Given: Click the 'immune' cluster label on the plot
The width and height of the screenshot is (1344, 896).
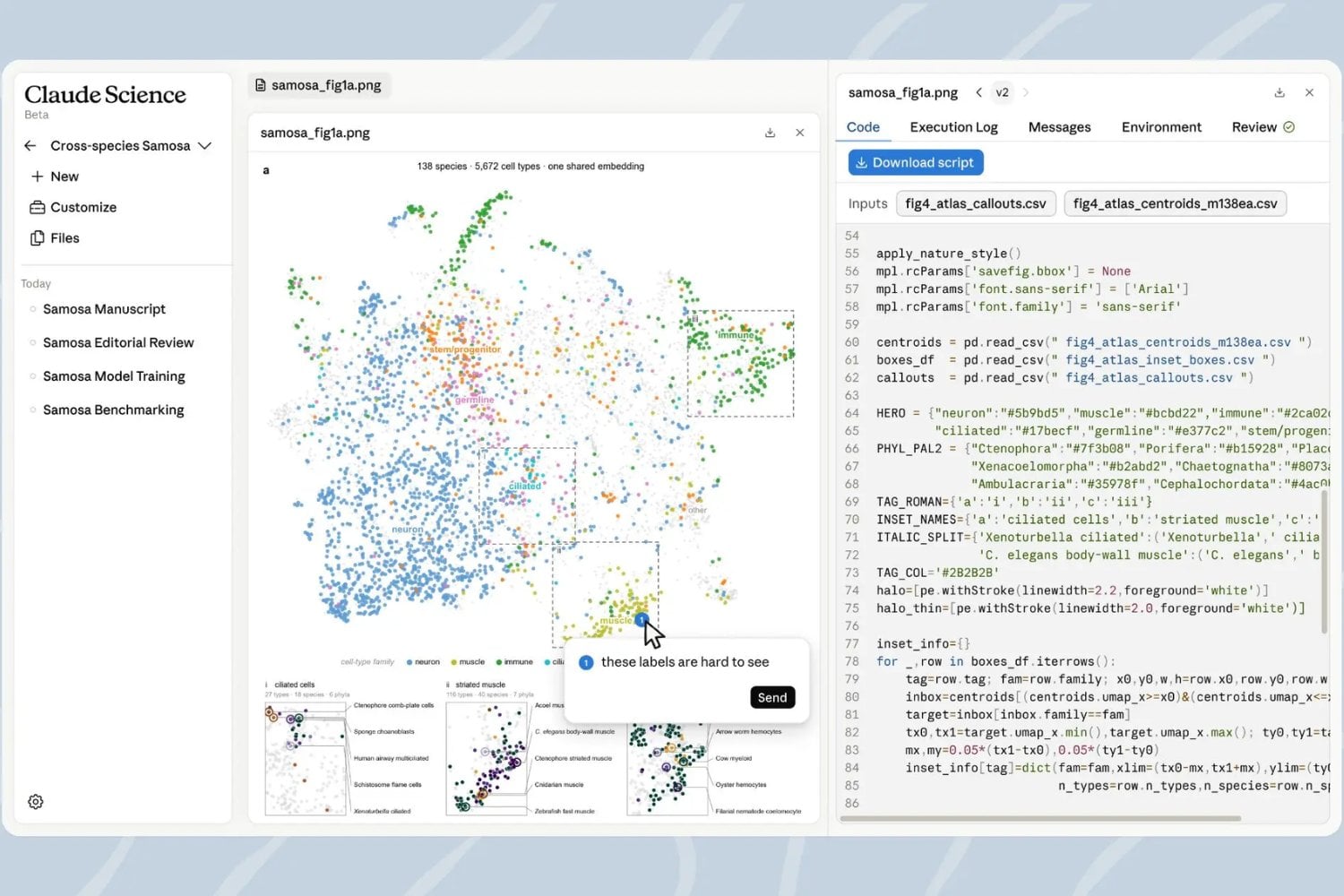Looking at the screenshot, I should tap(736, 335).
